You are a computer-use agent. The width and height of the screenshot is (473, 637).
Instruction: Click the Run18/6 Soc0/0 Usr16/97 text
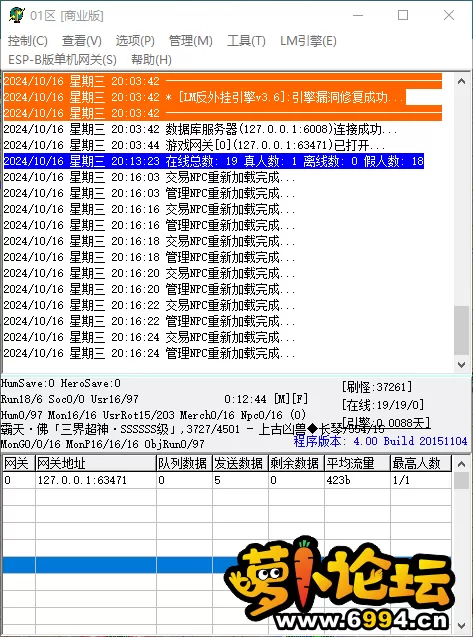click(x=69, y=399)
